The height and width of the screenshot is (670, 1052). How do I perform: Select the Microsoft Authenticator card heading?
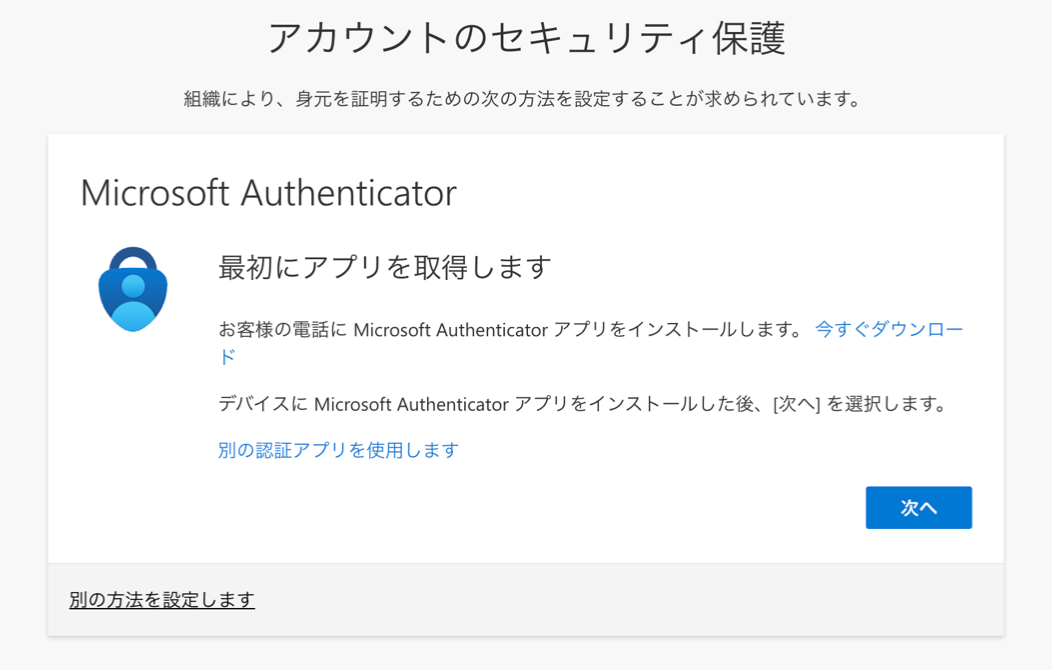(x=268, y=193)
